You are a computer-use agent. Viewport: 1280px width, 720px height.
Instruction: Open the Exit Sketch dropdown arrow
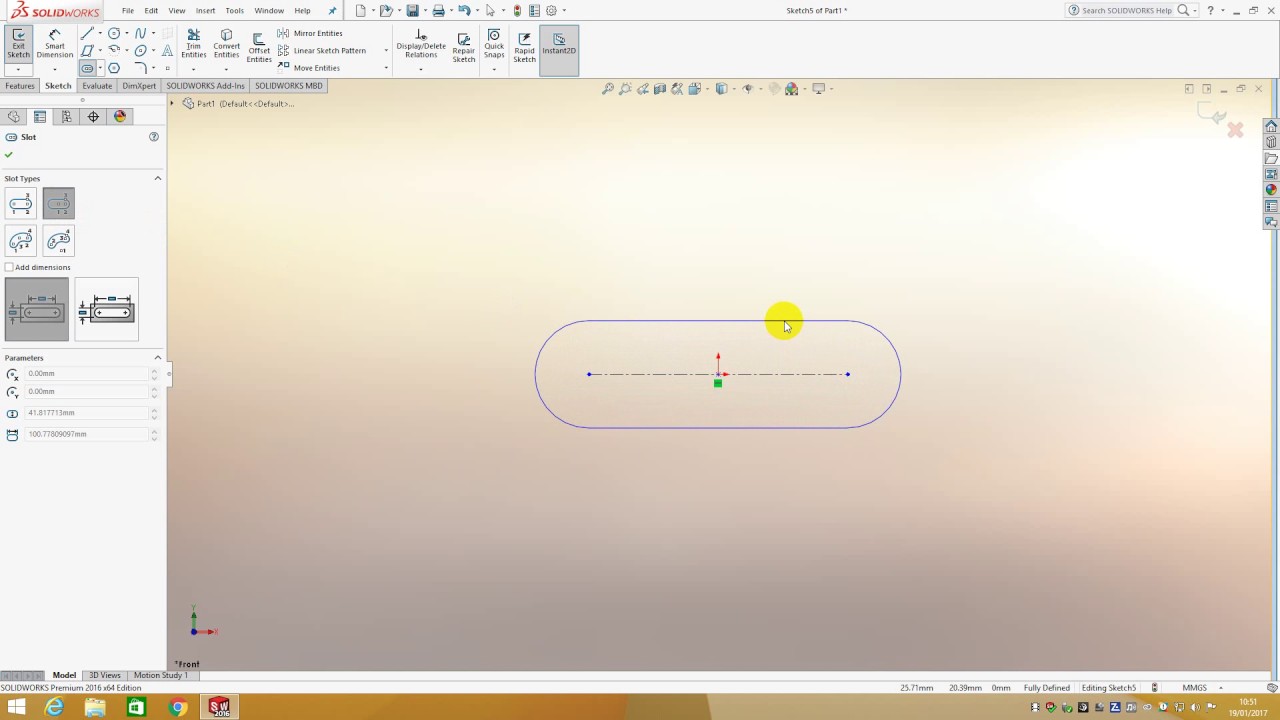point(18,69)
